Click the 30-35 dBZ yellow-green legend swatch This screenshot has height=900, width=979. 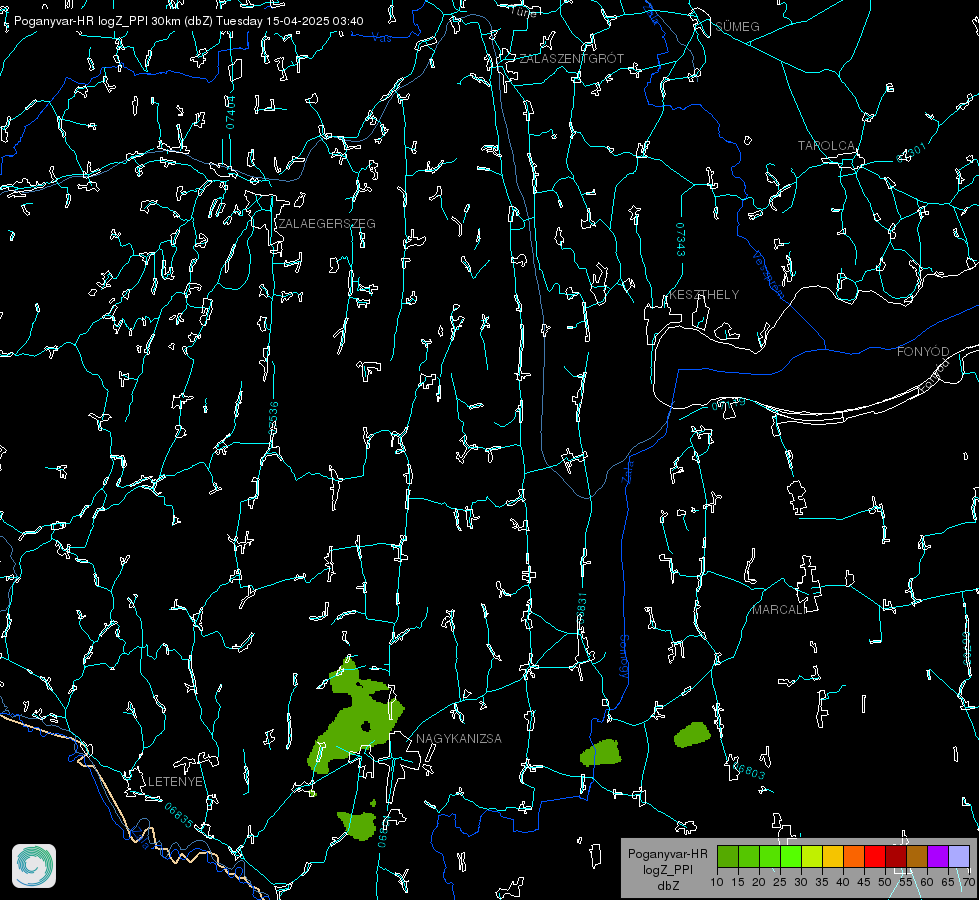[x=812, y=856]
